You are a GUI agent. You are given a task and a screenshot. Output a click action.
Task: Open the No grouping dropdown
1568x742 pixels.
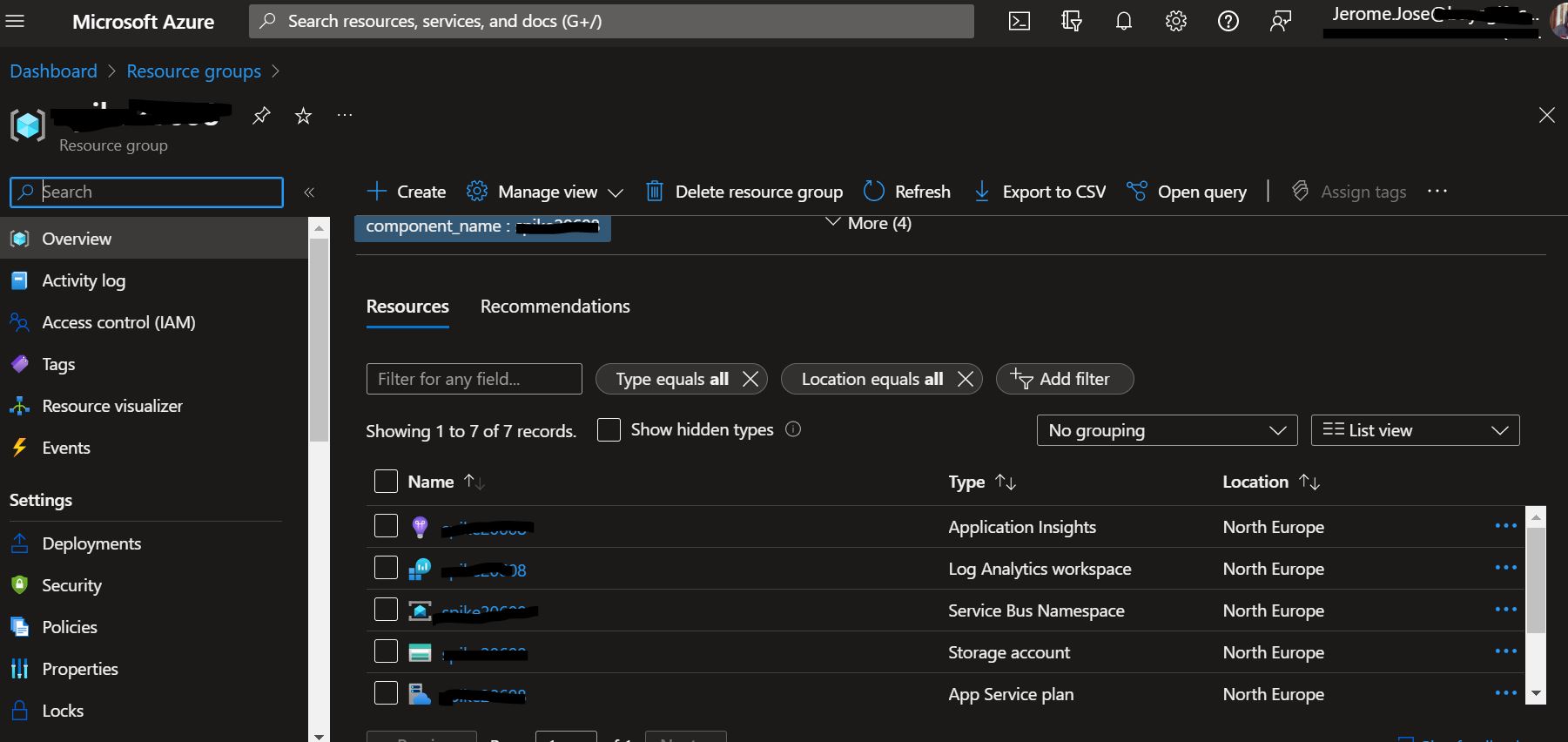click(x=1167, y=430)
